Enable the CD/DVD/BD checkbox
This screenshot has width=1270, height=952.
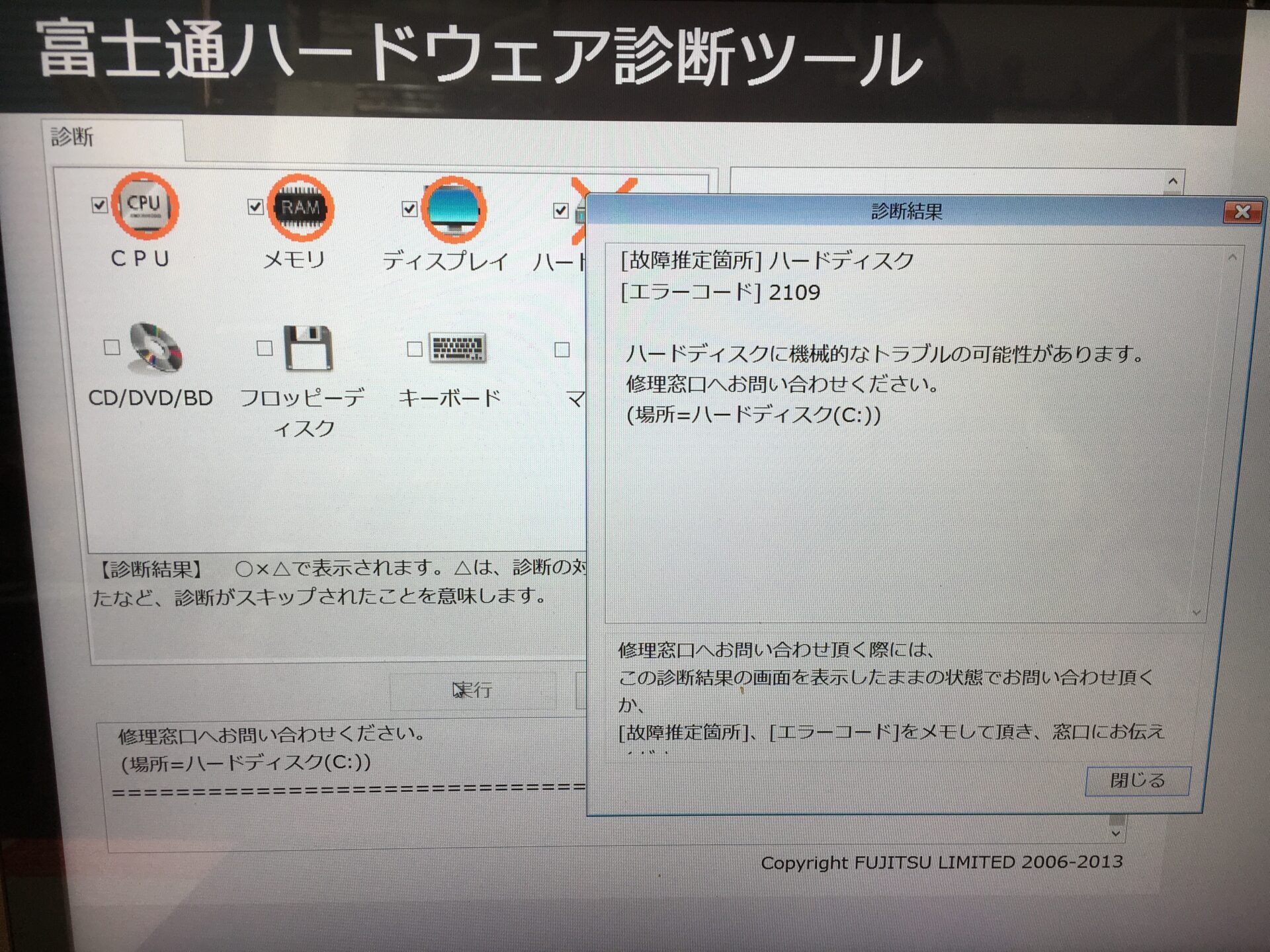click(112, 347)
